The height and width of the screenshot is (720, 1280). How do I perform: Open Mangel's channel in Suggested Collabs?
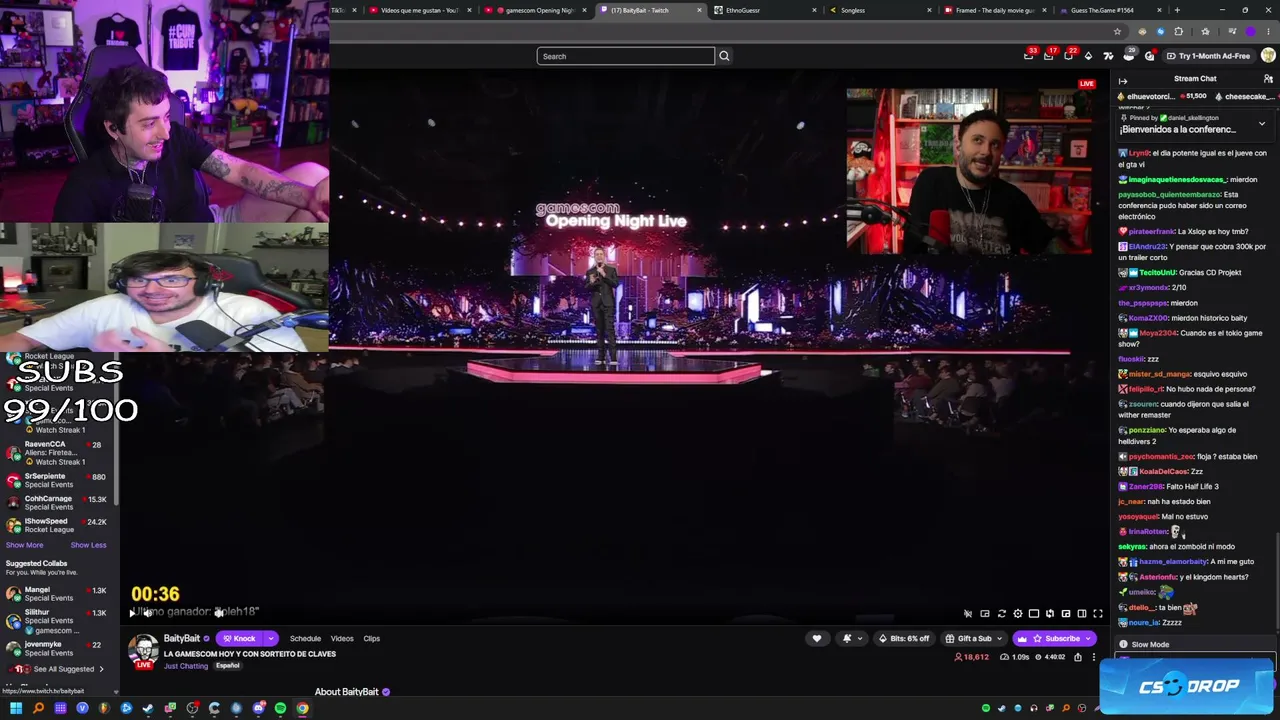click(x=58, y=594)
